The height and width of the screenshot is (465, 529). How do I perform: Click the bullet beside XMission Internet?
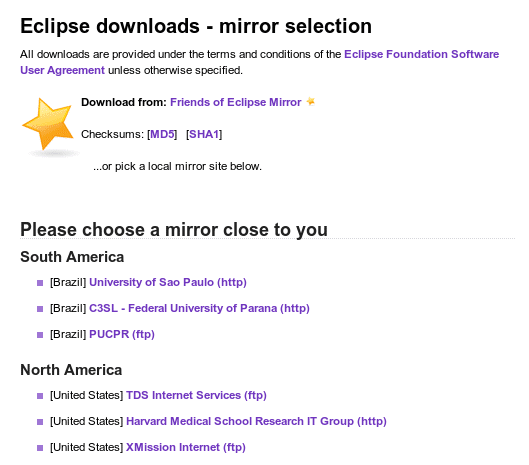point(40,448)
